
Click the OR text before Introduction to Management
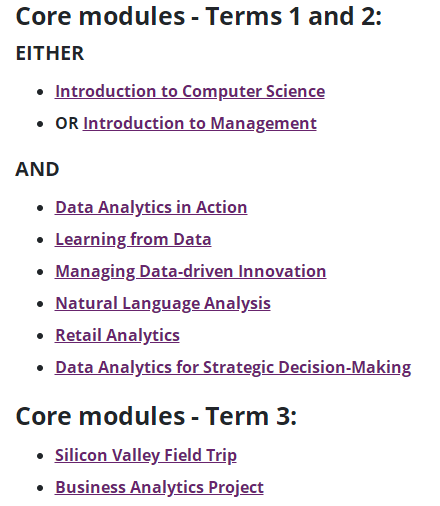(x=67, y=123)
